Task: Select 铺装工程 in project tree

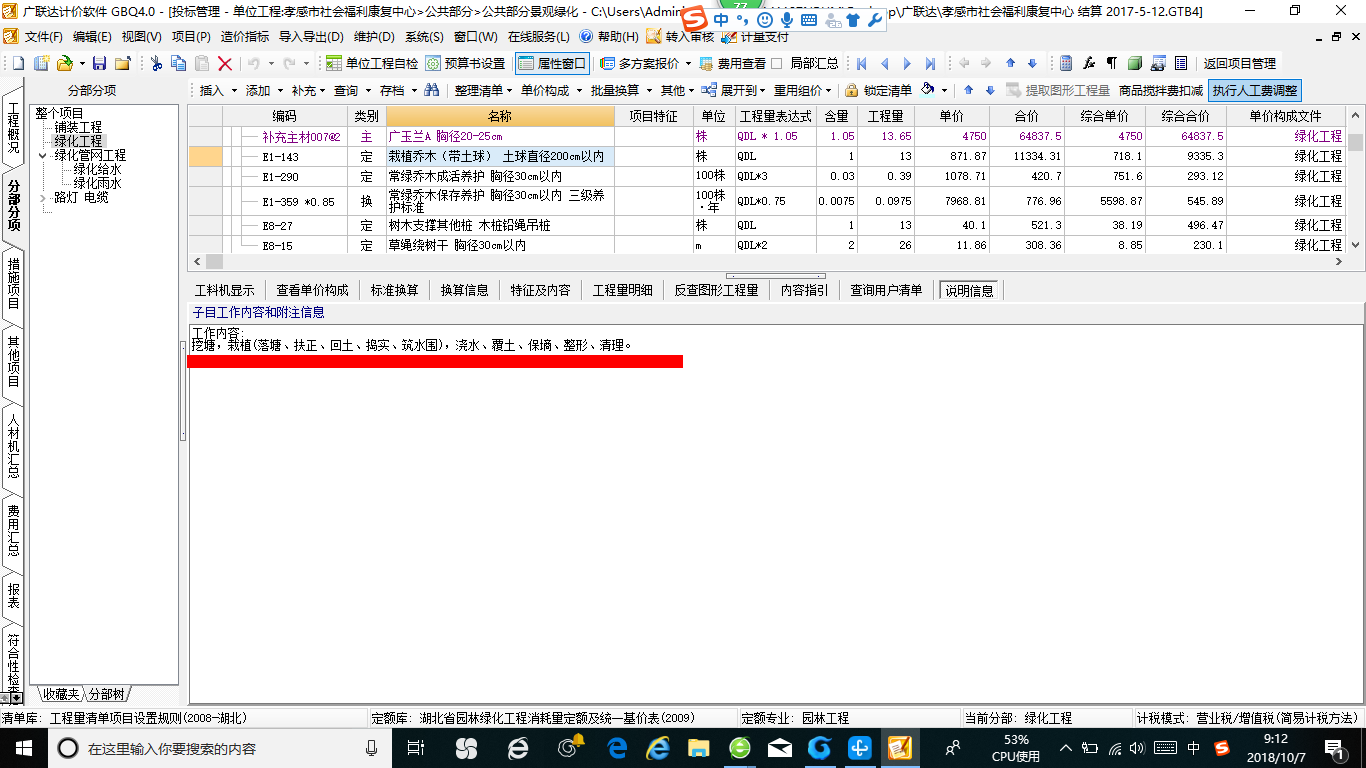Action: [x=78, y=127]
